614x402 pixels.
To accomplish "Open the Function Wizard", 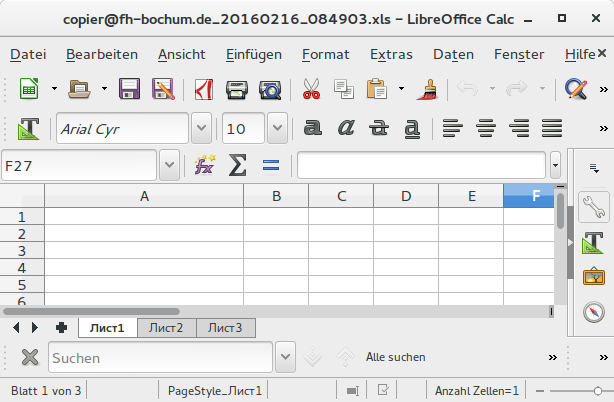I will [x=205, y=165].
